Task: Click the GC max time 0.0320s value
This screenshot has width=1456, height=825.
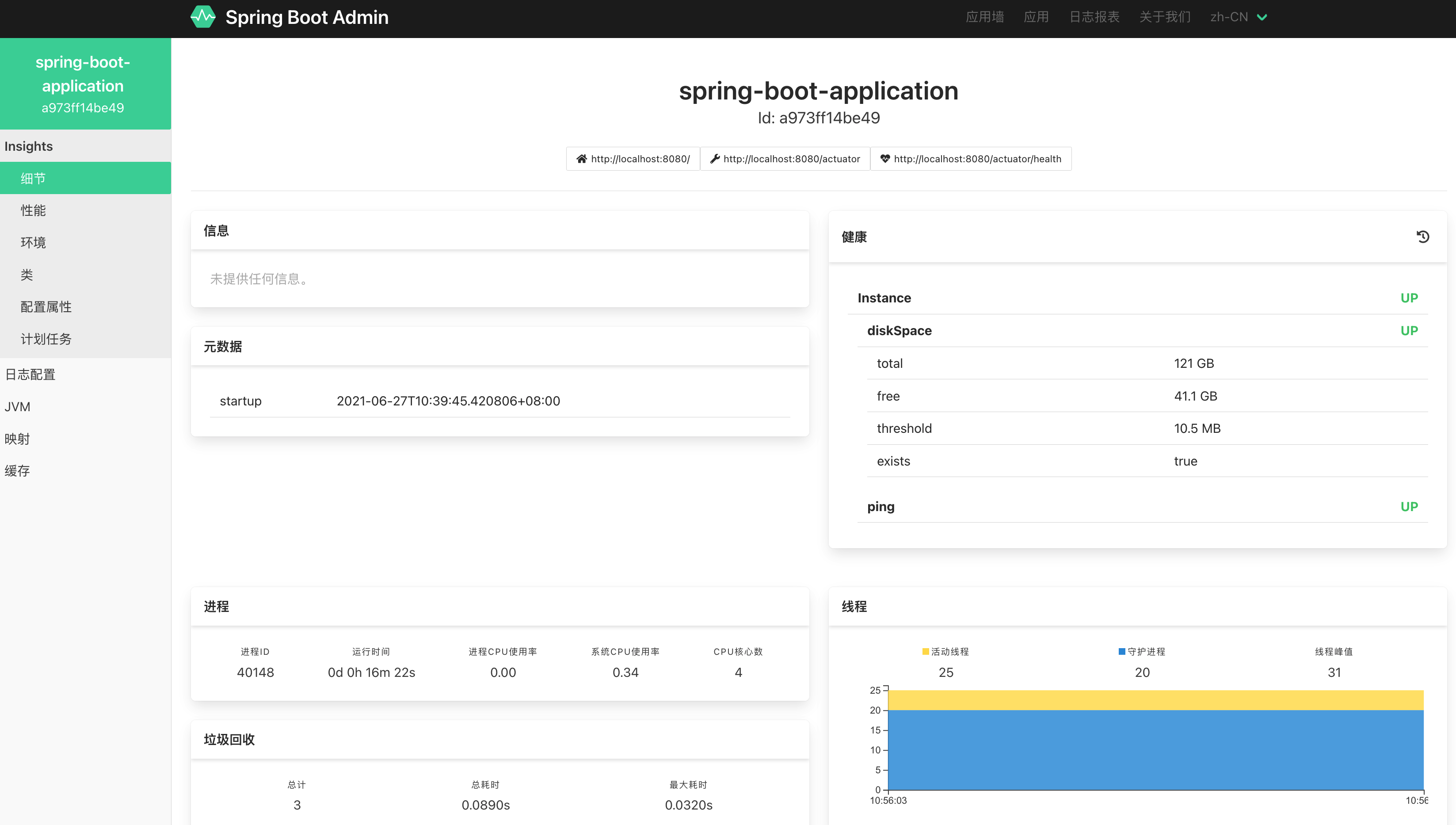Action: pyautogui.click(x=689, y=805)
